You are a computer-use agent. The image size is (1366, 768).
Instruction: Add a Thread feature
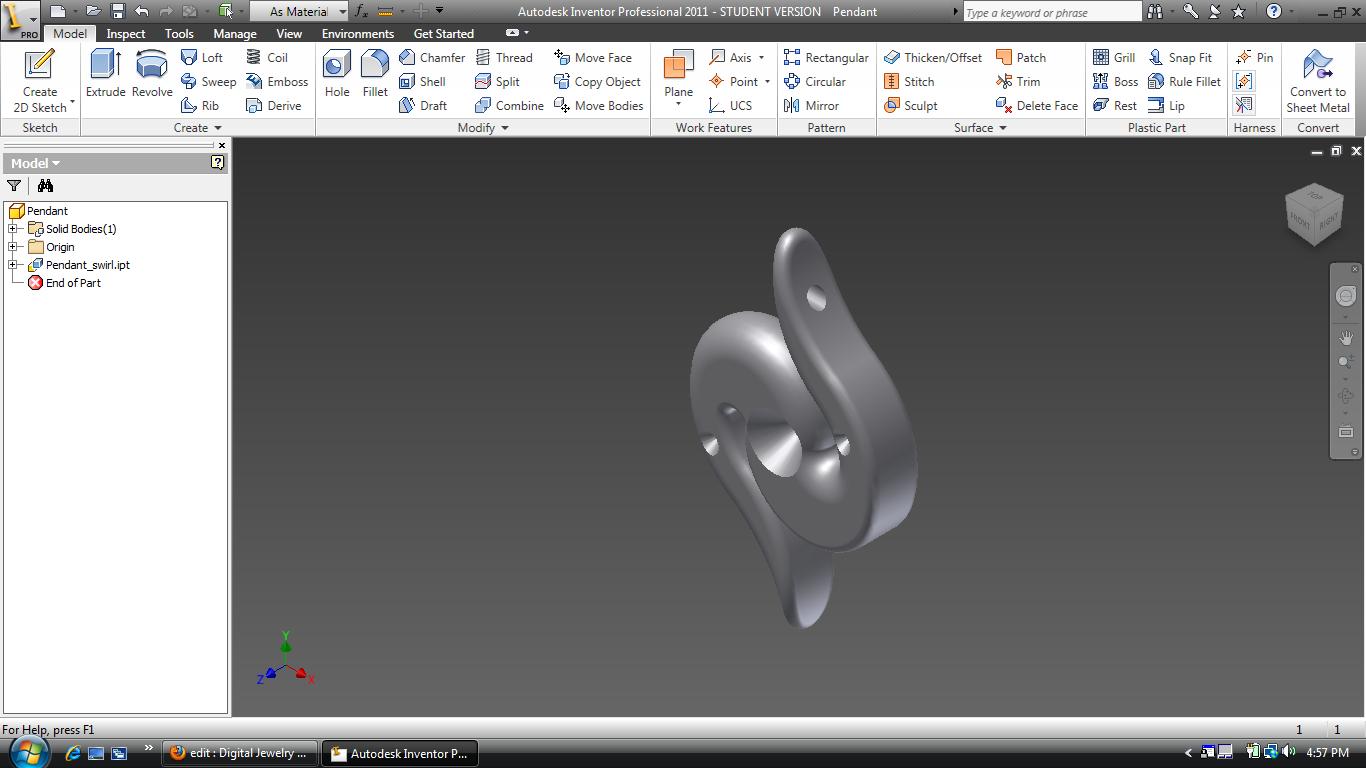[504, 58]
